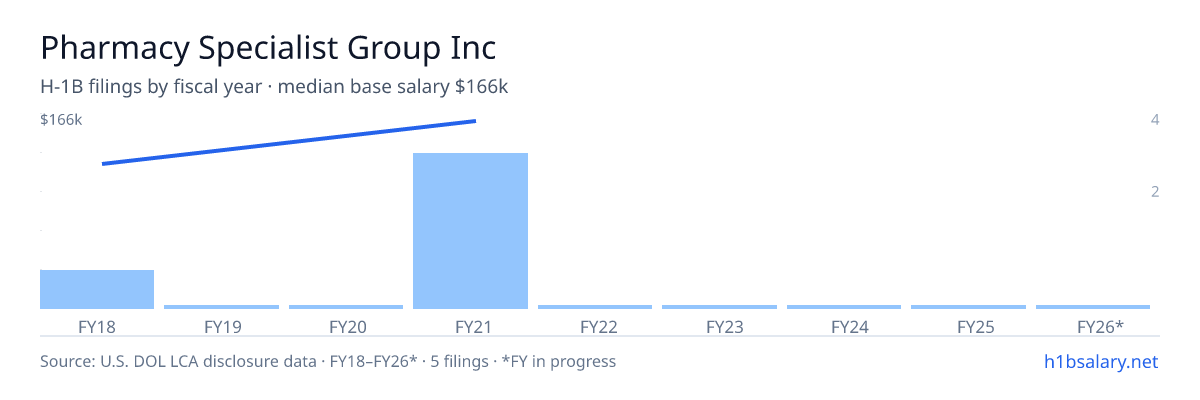
Task: Click the FY26* in-progress bar
Action: pos(1093,307)
